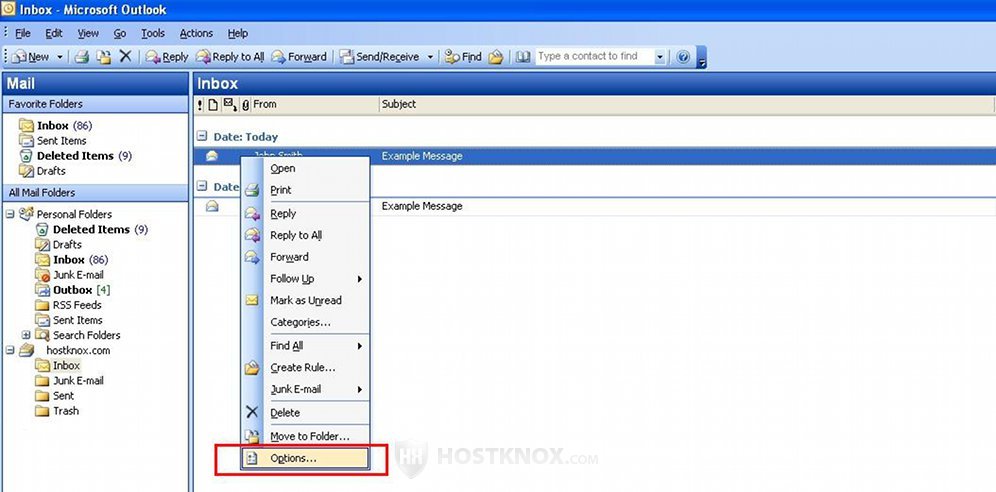The width and height of the screenshot is (996, 492).
Task: Click the Reply button in the toolbar
Action: [x=166, y=57]
